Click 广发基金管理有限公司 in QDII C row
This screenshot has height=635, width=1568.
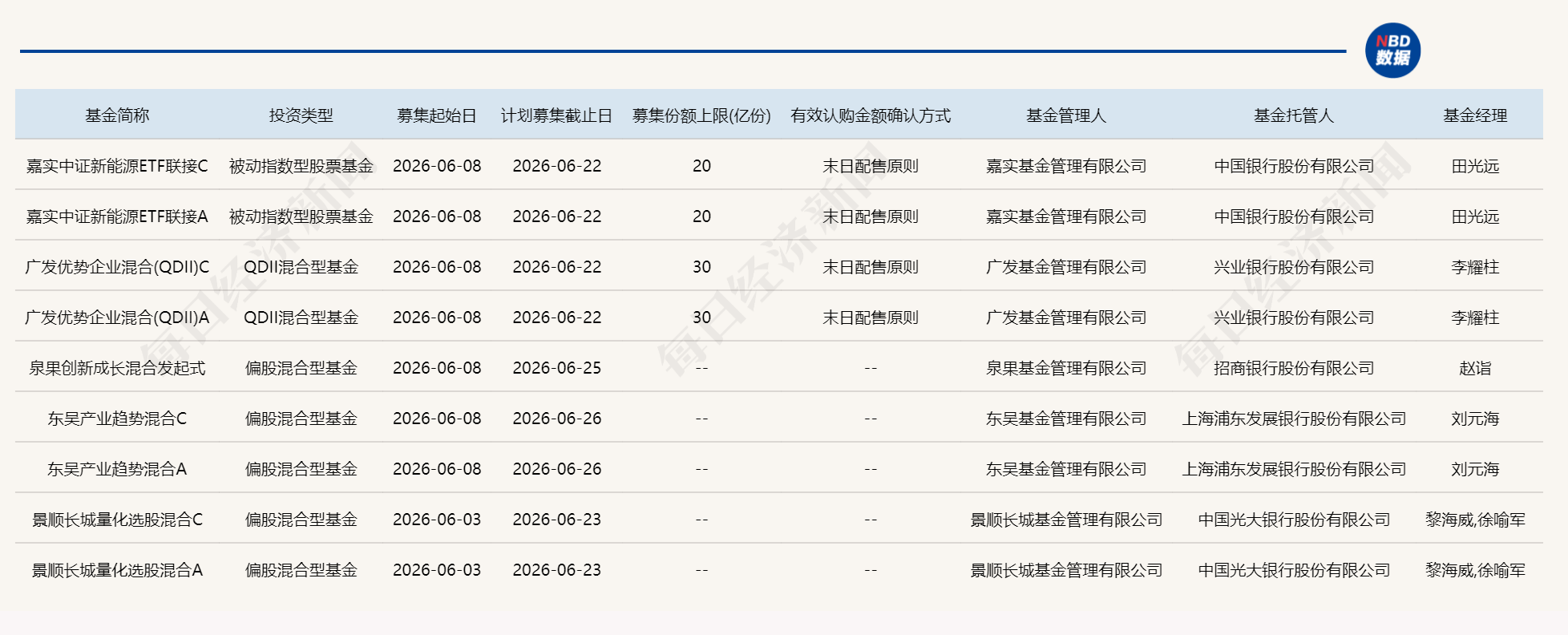[1066, 267]
